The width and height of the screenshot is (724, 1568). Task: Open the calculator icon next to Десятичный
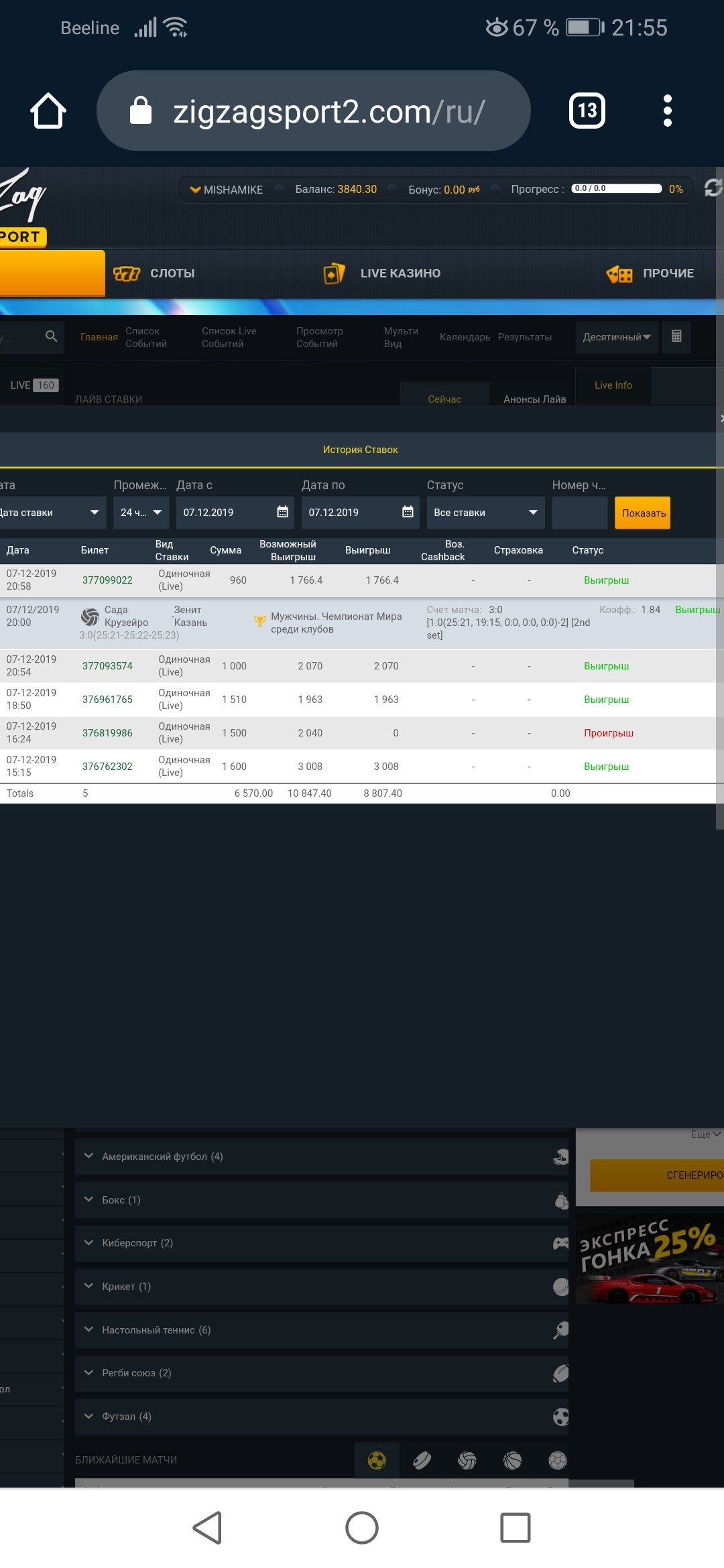[676, 336]
